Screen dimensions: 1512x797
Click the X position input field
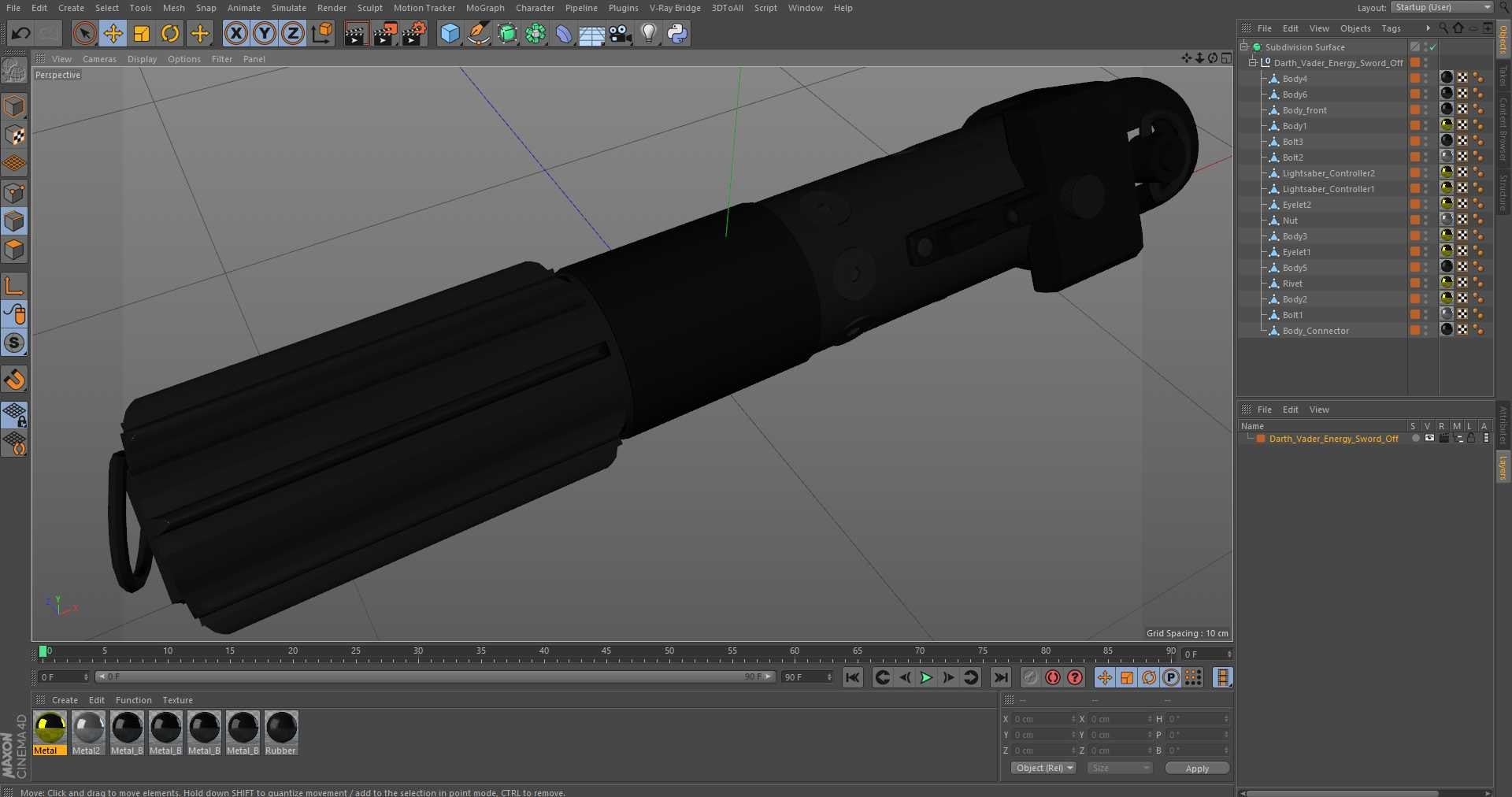point(1043,719)
